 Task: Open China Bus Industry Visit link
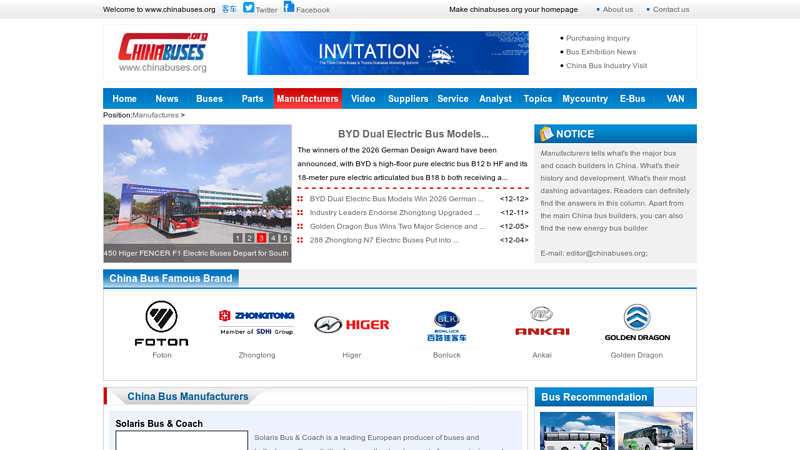tap(606, 66)
